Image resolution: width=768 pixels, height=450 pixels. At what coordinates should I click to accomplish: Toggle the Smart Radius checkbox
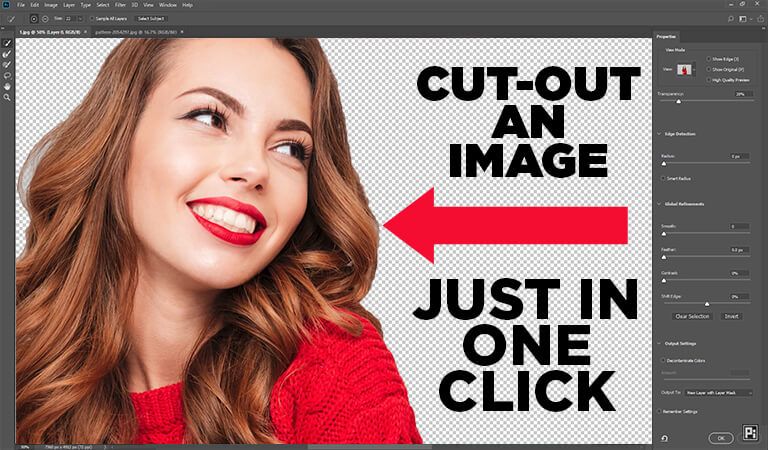point(663,178)
